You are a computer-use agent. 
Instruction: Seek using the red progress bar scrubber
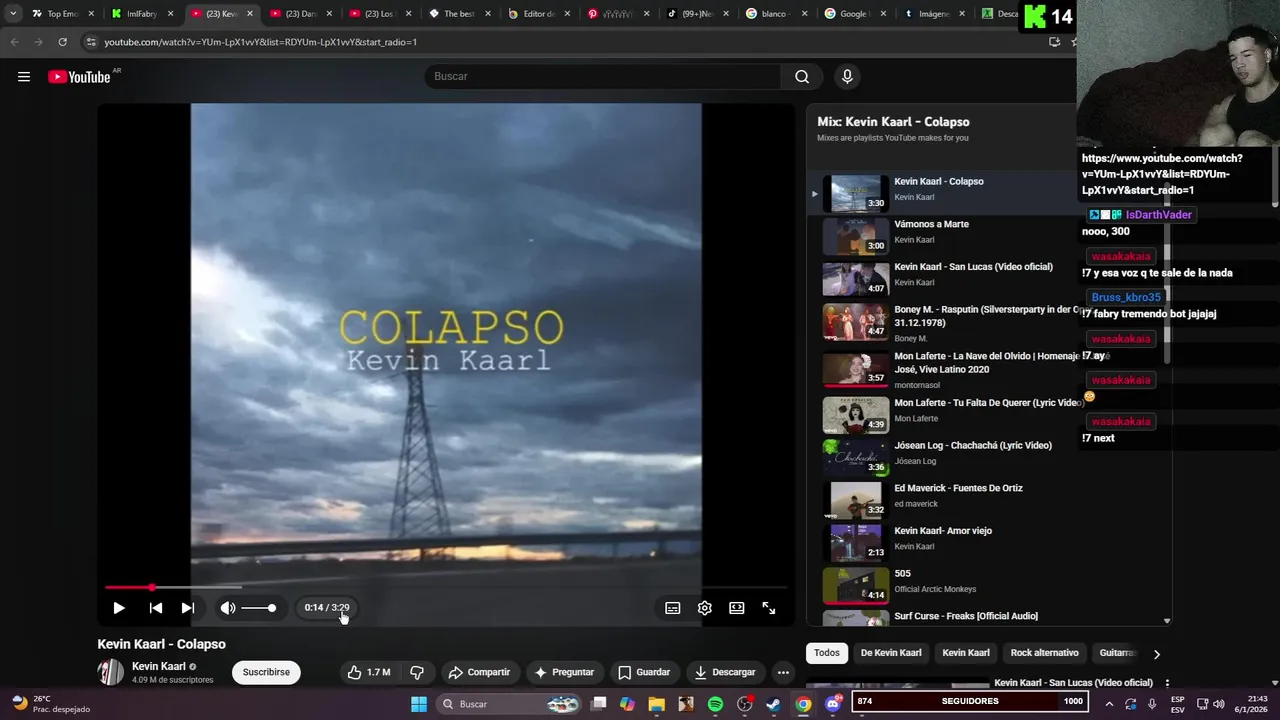point(152,588)
